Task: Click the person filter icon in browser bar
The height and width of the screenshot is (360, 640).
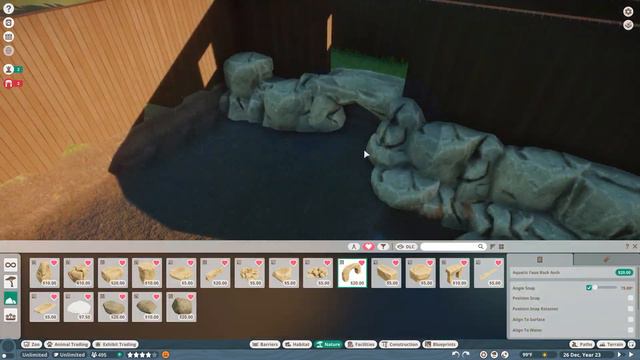Action: point(353,247)
